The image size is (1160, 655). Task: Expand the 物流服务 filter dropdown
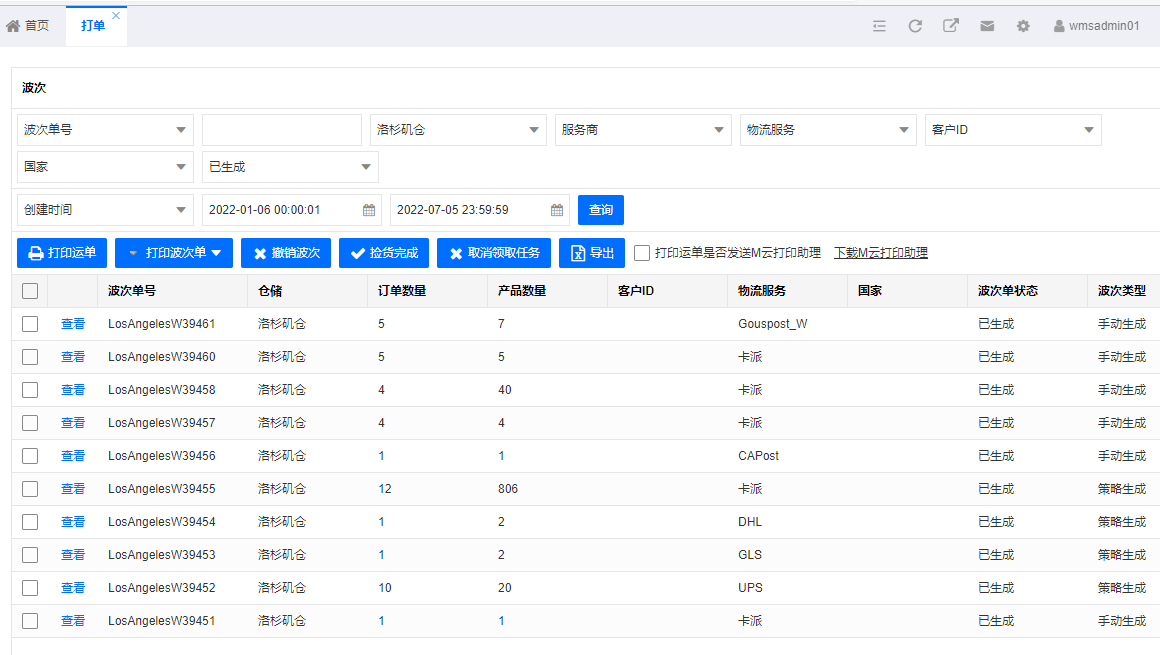pos(828,130)
